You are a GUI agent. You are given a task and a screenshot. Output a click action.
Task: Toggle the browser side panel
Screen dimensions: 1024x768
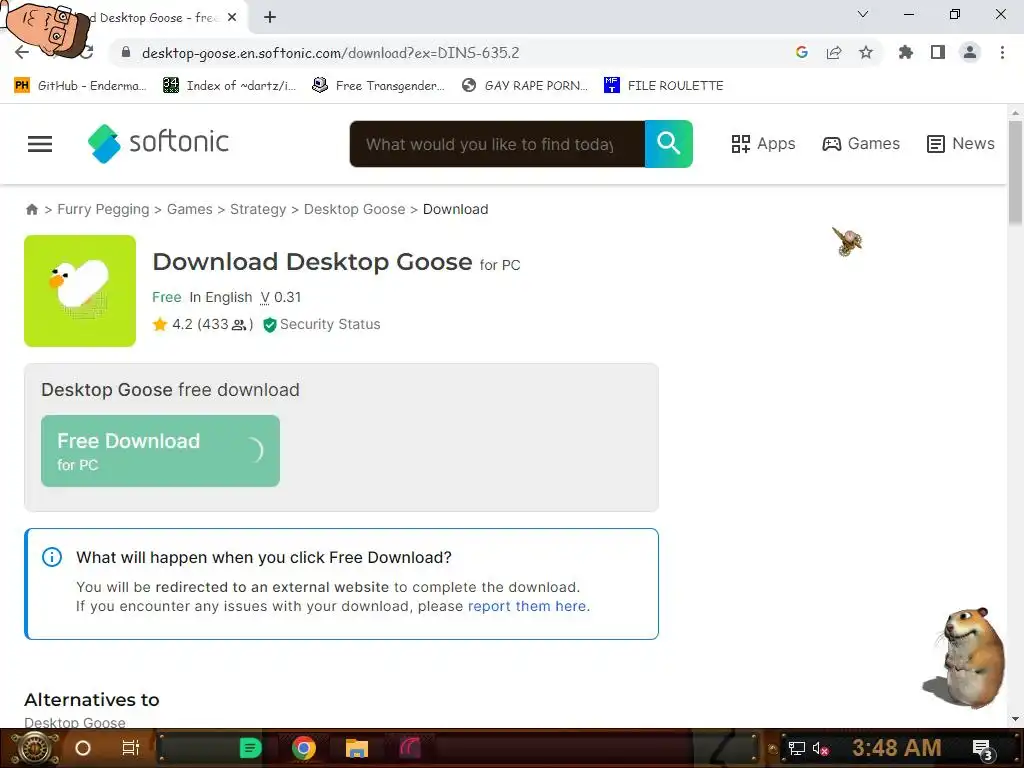[x=938, y=52]
